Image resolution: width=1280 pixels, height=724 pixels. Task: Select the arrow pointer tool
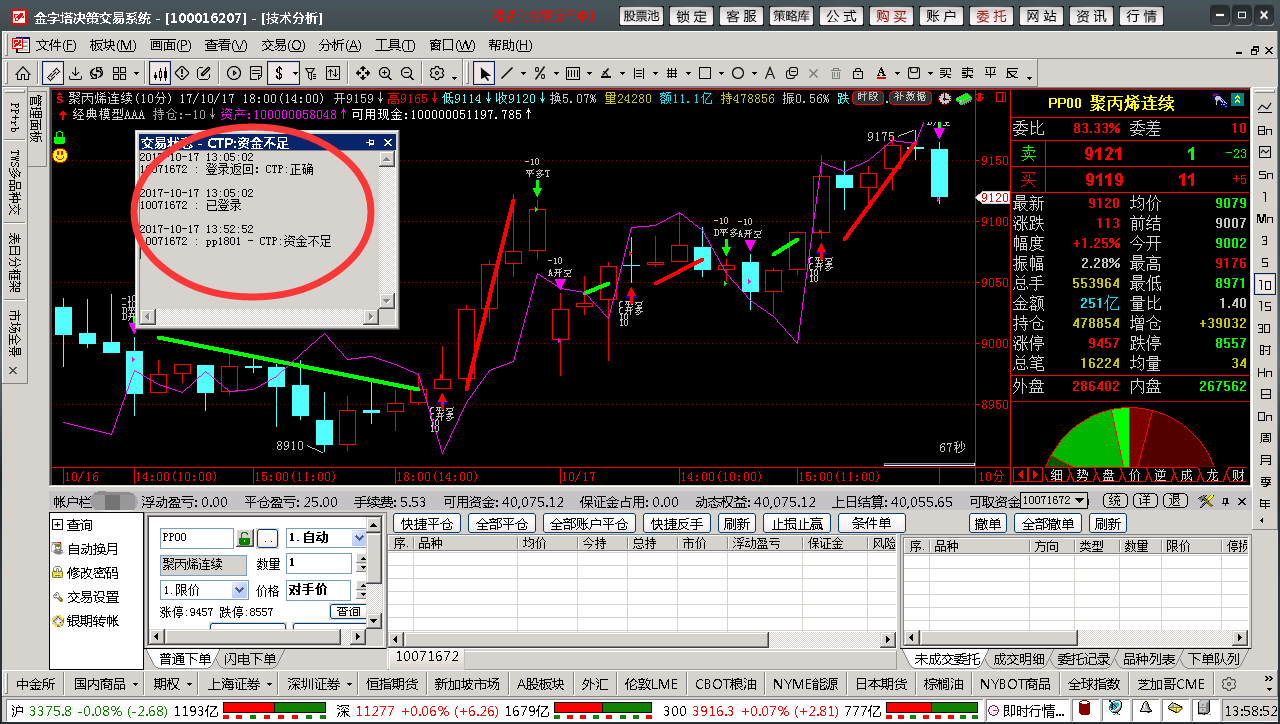tap(485, 73)
